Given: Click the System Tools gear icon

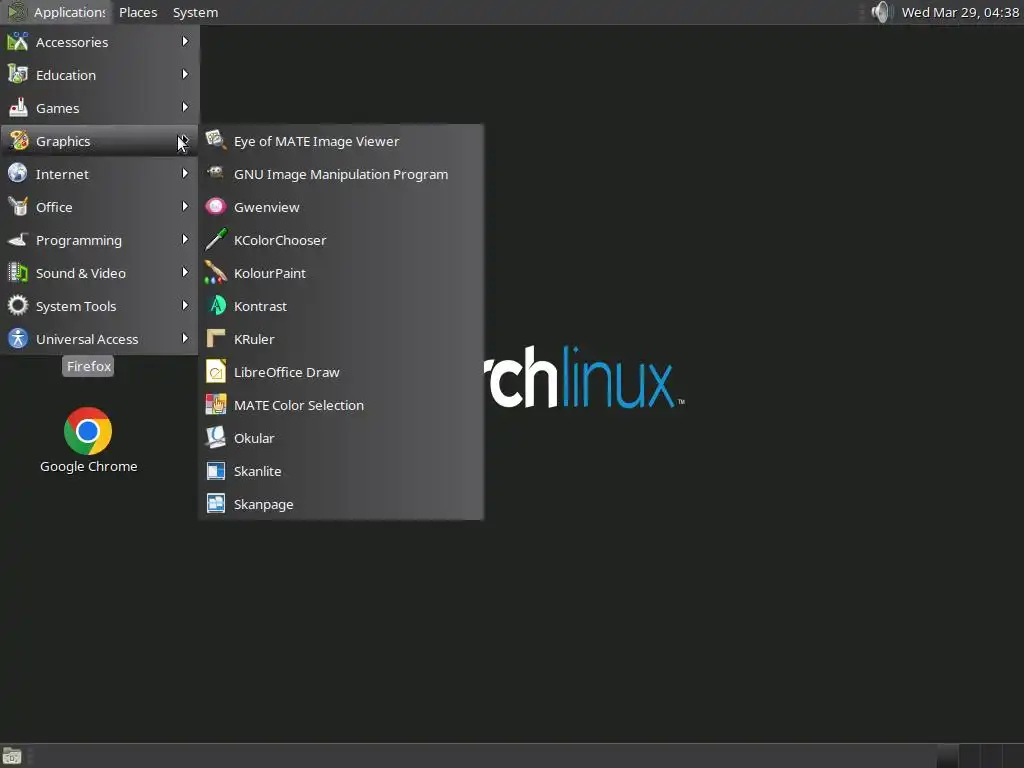Looking at the screenshot, I should point(18,306).
